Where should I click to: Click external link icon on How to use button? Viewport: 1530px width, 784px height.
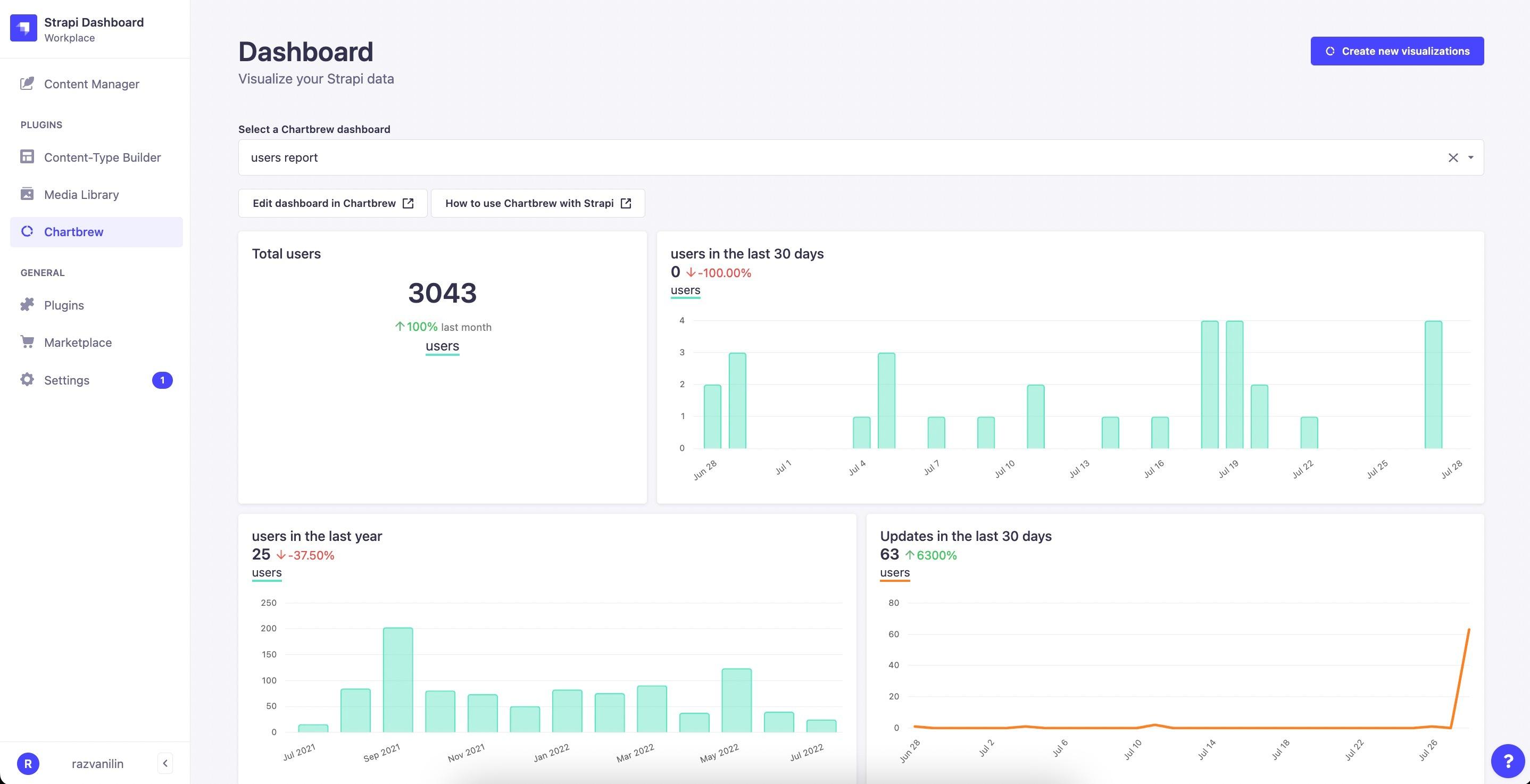[626, 203]
